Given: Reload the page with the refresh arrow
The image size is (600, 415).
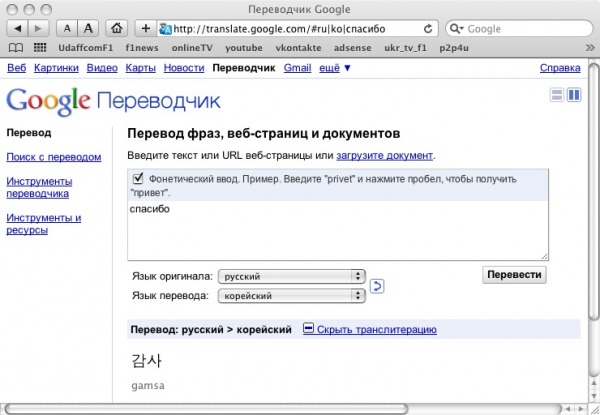Looking at the screenshot, I should point(428,29).
